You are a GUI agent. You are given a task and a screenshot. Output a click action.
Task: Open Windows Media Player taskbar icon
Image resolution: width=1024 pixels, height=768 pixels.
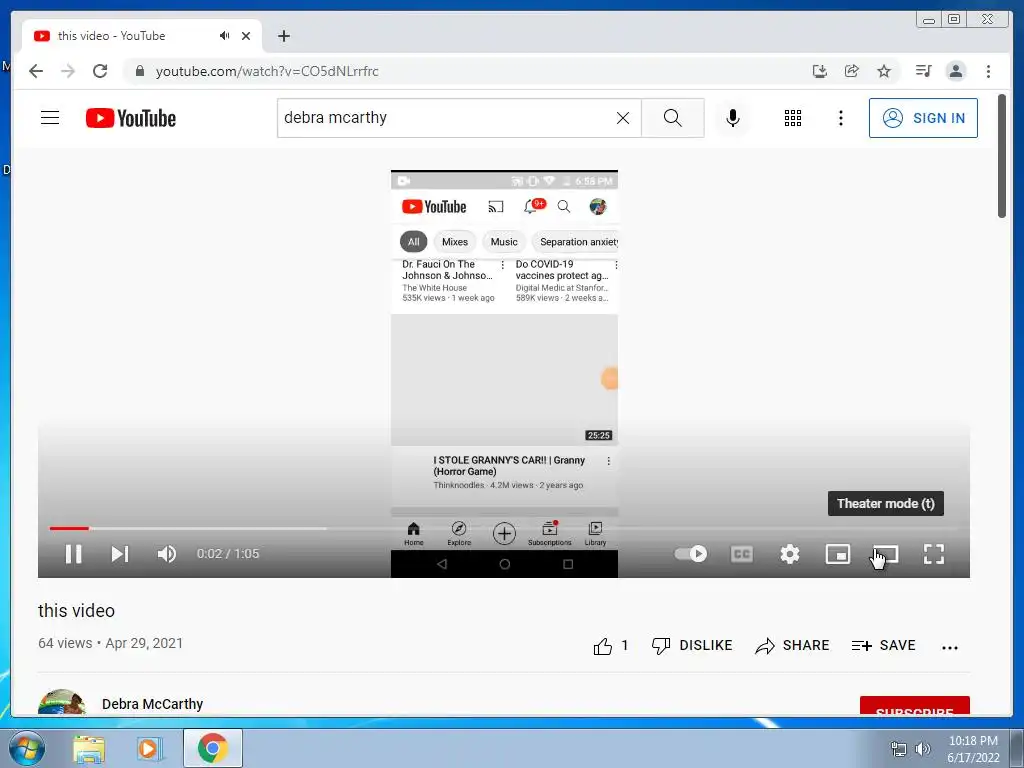150,748
